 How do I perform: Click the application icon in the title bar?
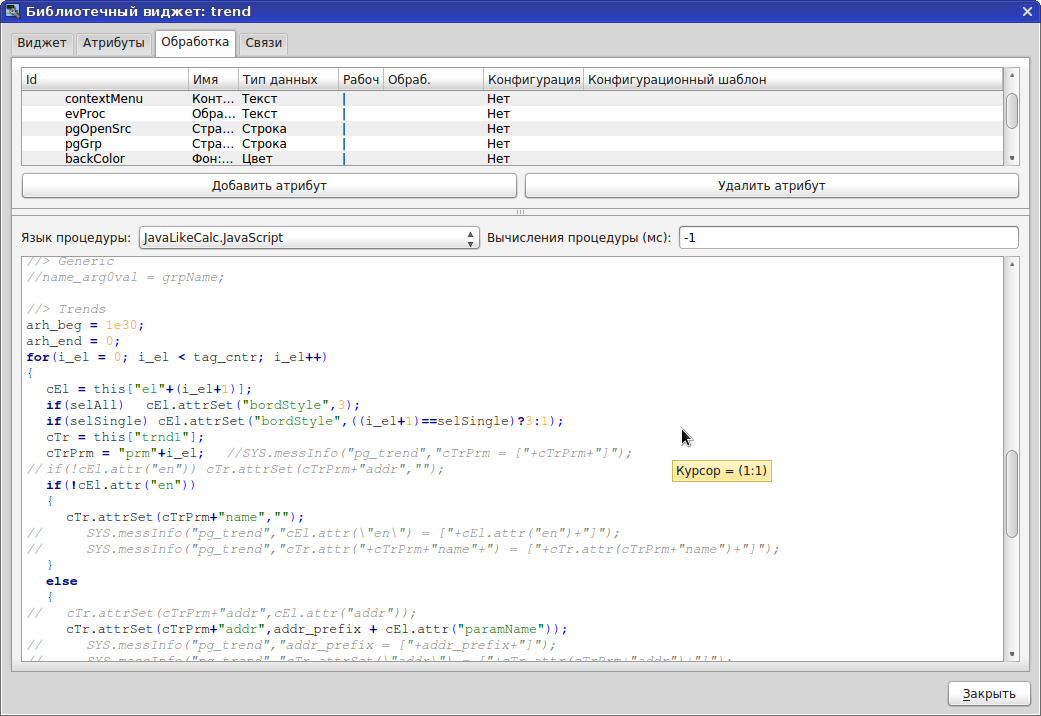coord(12,11)
